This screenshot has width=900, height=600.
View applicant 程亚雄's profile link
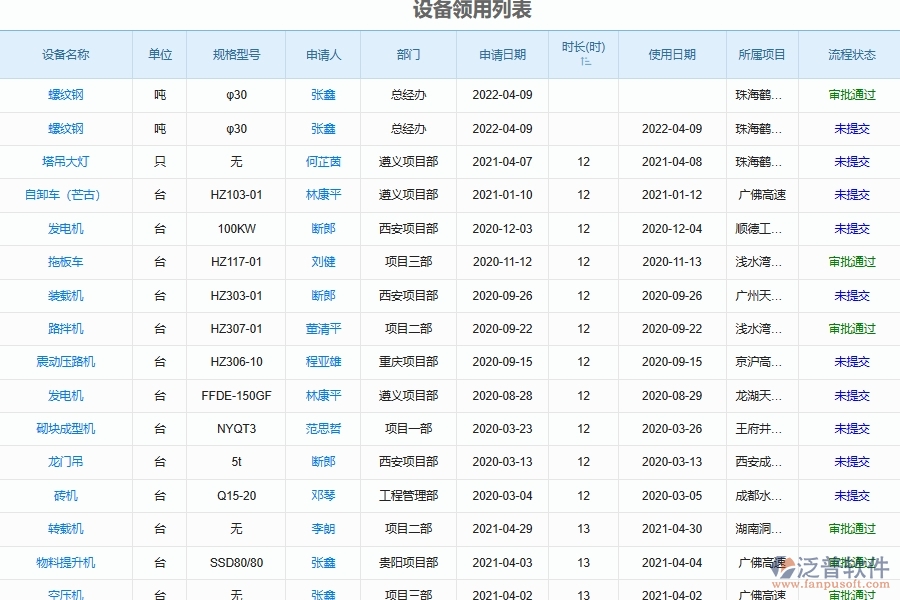tap(323, 362)
